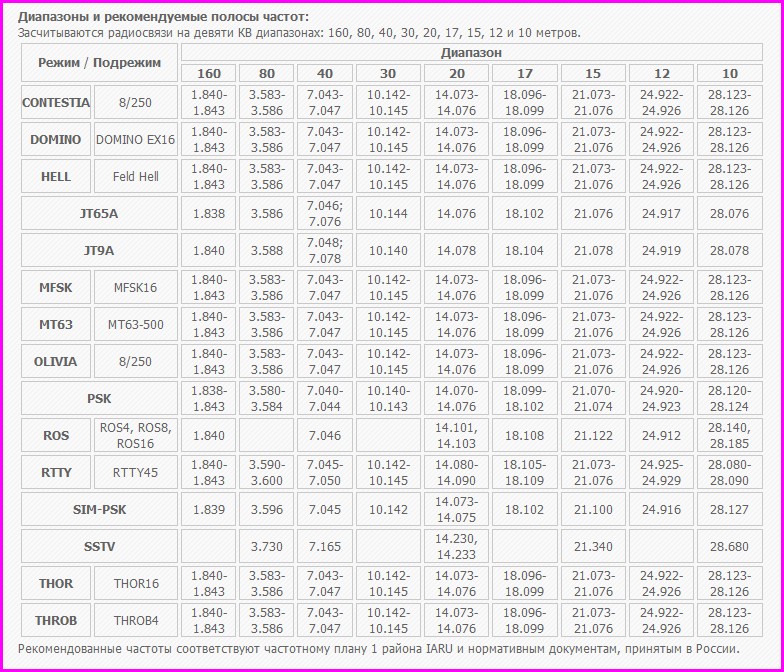Select the OLIVIA mode cell

point(56,362)
